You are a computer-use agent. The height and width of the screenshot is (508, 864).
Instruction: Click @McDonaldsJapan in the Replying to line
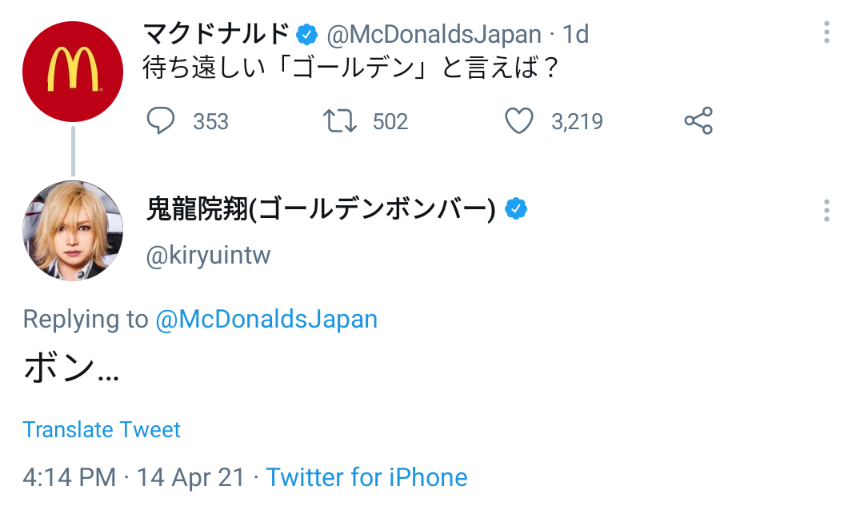(266, 319)
